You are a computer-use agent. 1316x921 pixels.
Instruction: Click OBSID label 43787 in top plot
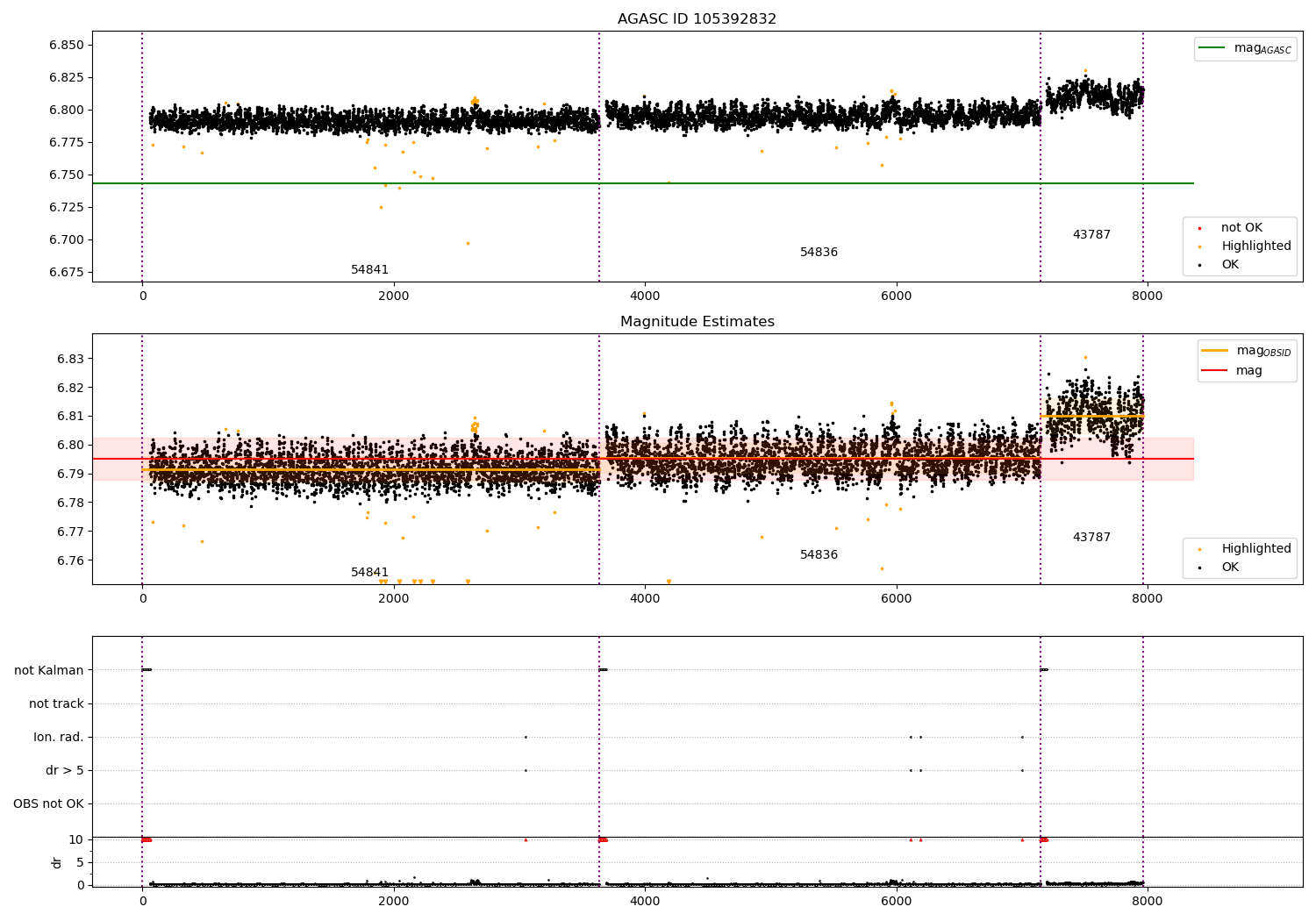(1091, 235)
